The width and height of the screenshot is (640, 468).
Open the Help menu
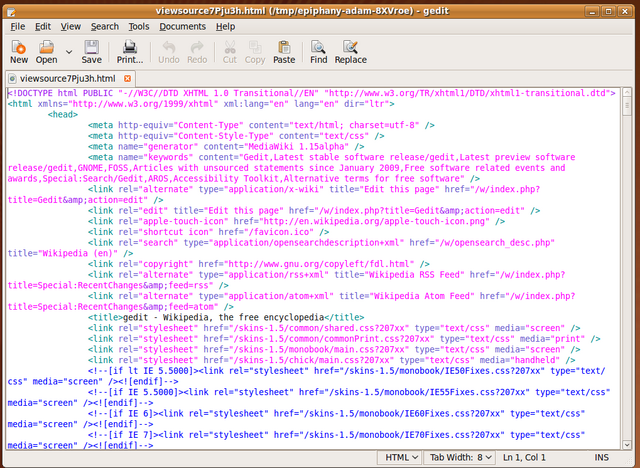(x=225, y=27)
